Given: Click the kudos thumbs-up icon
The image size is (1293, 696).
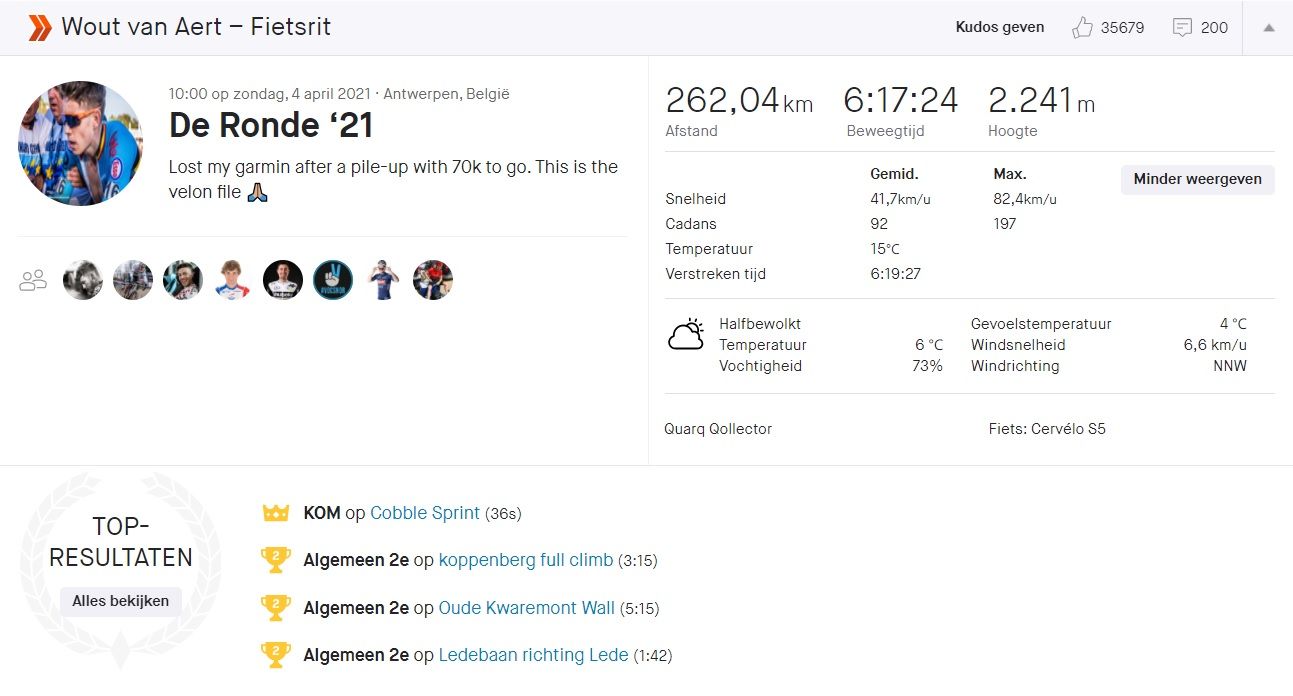Looking at the screenshot, I should coord(1081,28).
